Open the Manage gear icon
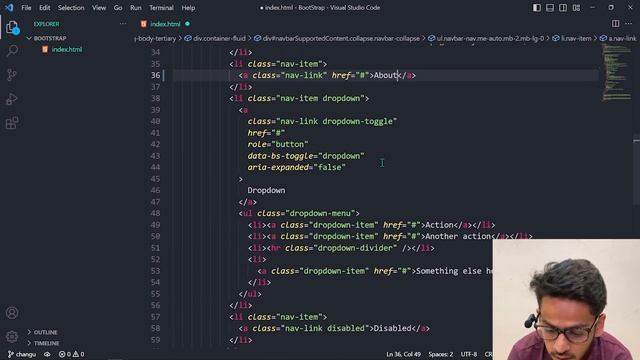640x360 pixels. (x=12, y=336)
